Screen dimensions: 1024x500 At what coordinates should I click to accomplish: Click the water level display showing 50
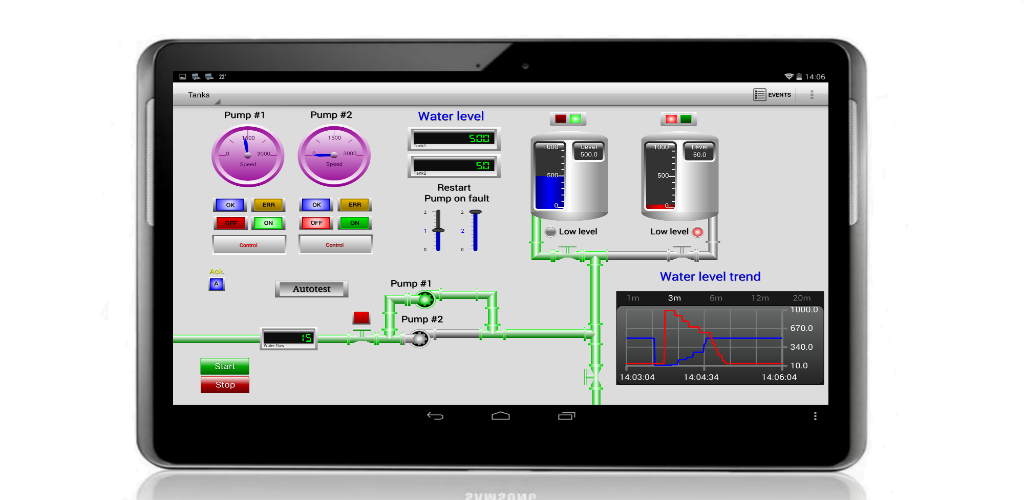(454, 166)
